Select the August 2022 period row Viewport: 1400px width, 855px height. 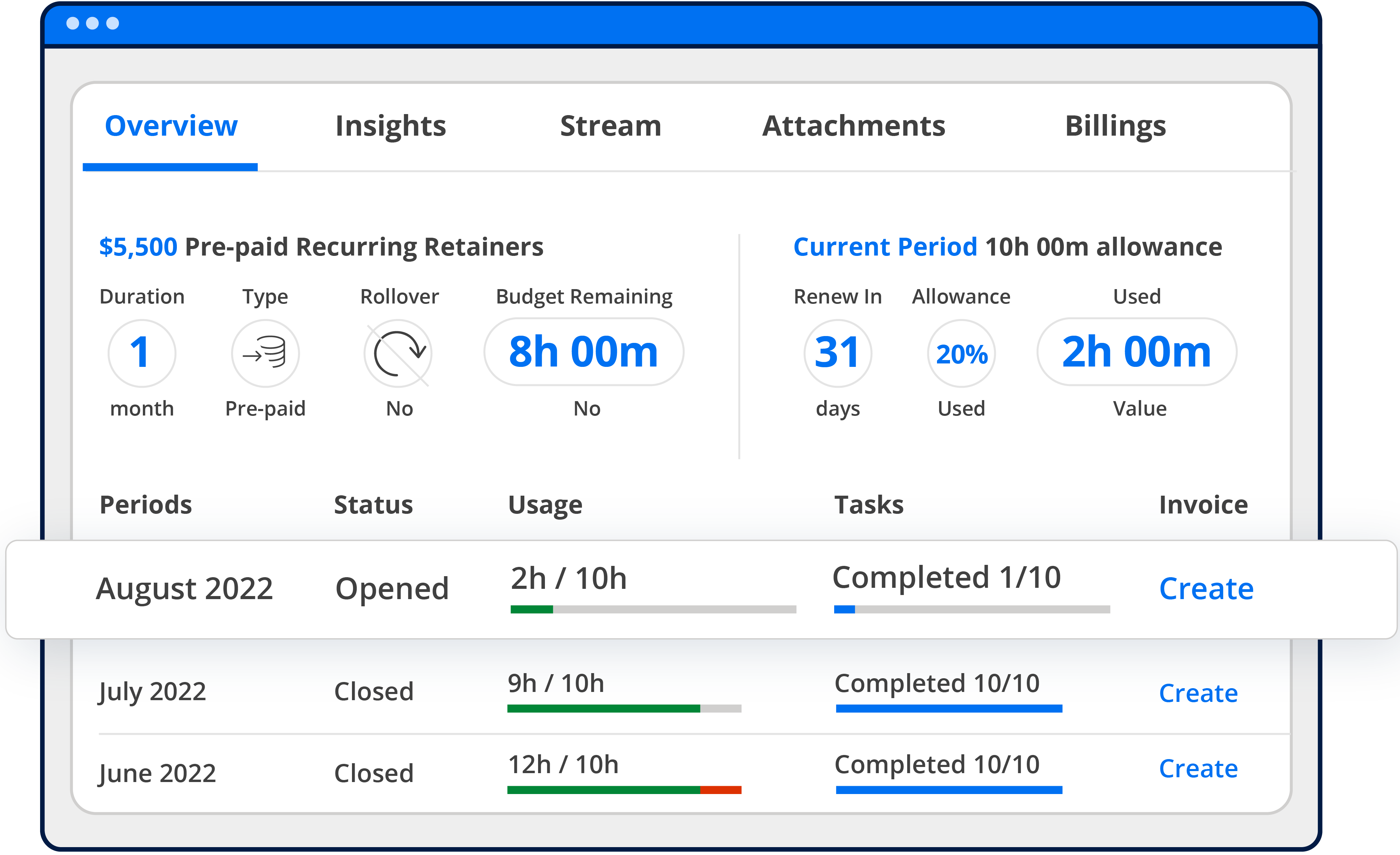[184, 589]
